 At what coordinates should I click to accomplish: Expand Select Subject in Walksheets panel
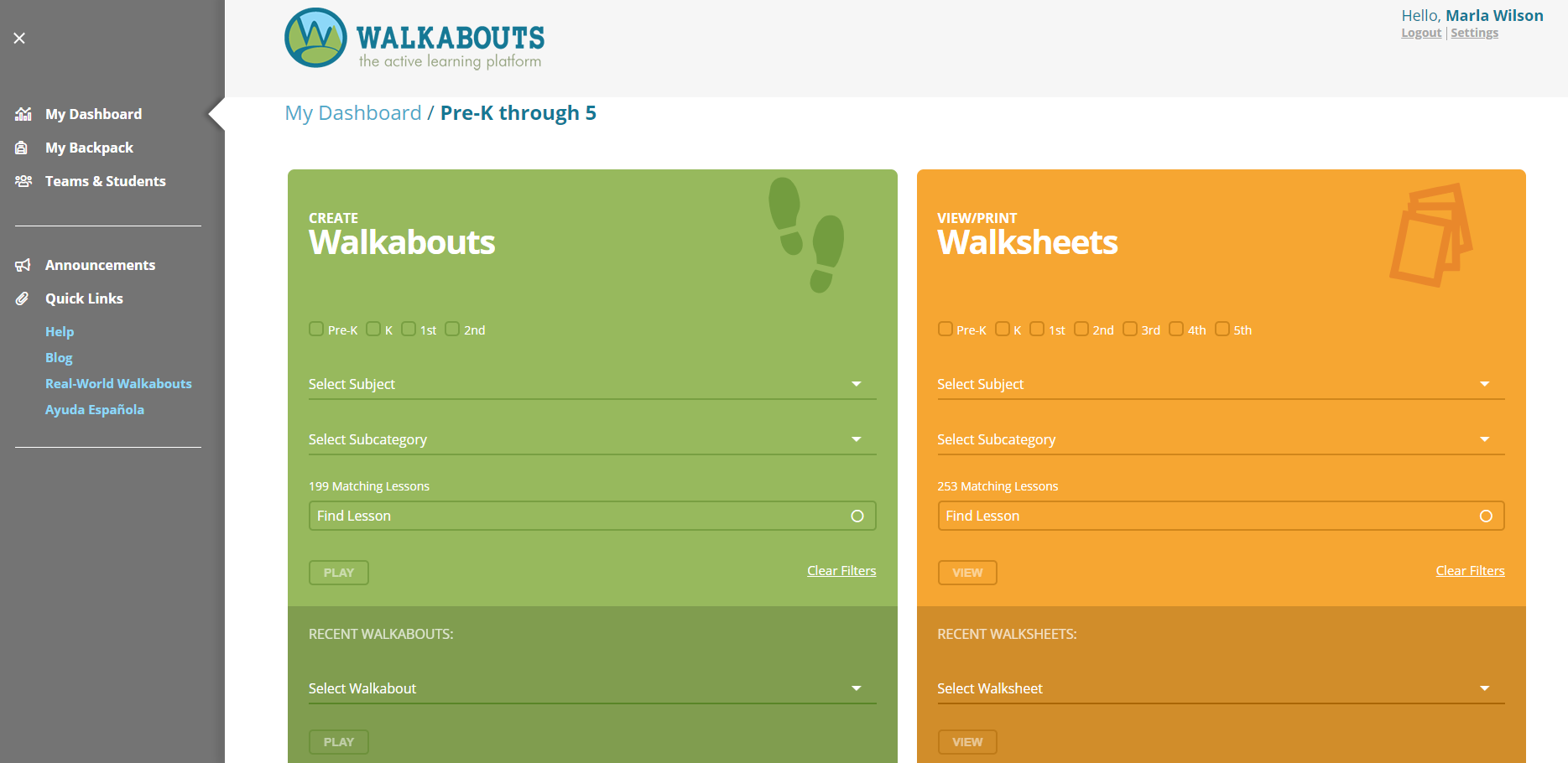pos(1221,384)
